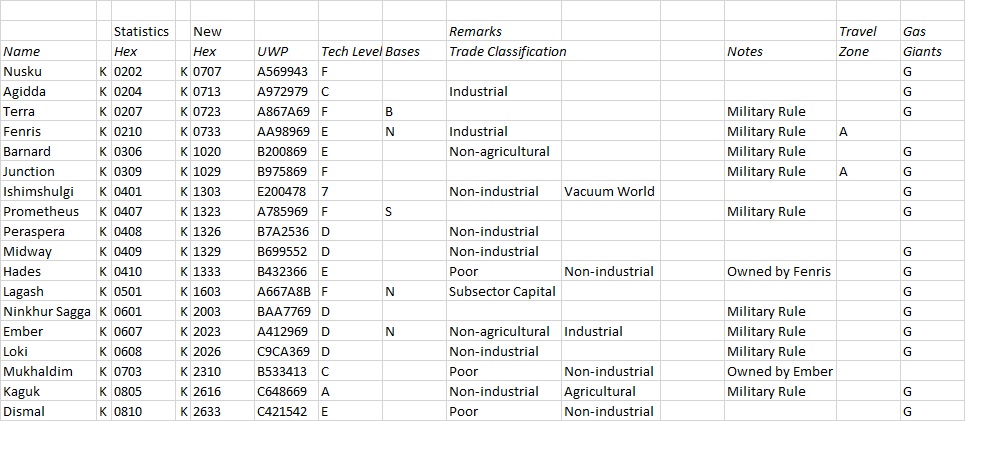1000x450 pixels.
Task: Select the cell containing Nusku
Action: click(x=48, y=71)
